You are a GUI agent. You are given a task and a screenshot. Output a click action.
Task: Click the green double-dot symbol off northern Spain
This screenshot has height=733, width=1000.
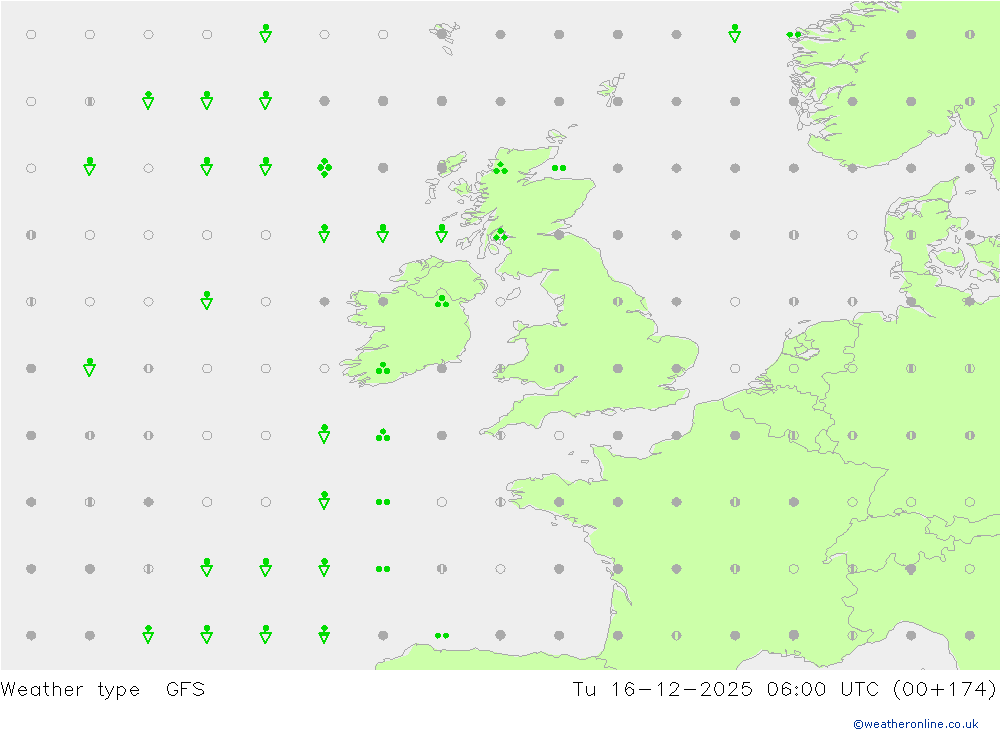click(441, 635)
